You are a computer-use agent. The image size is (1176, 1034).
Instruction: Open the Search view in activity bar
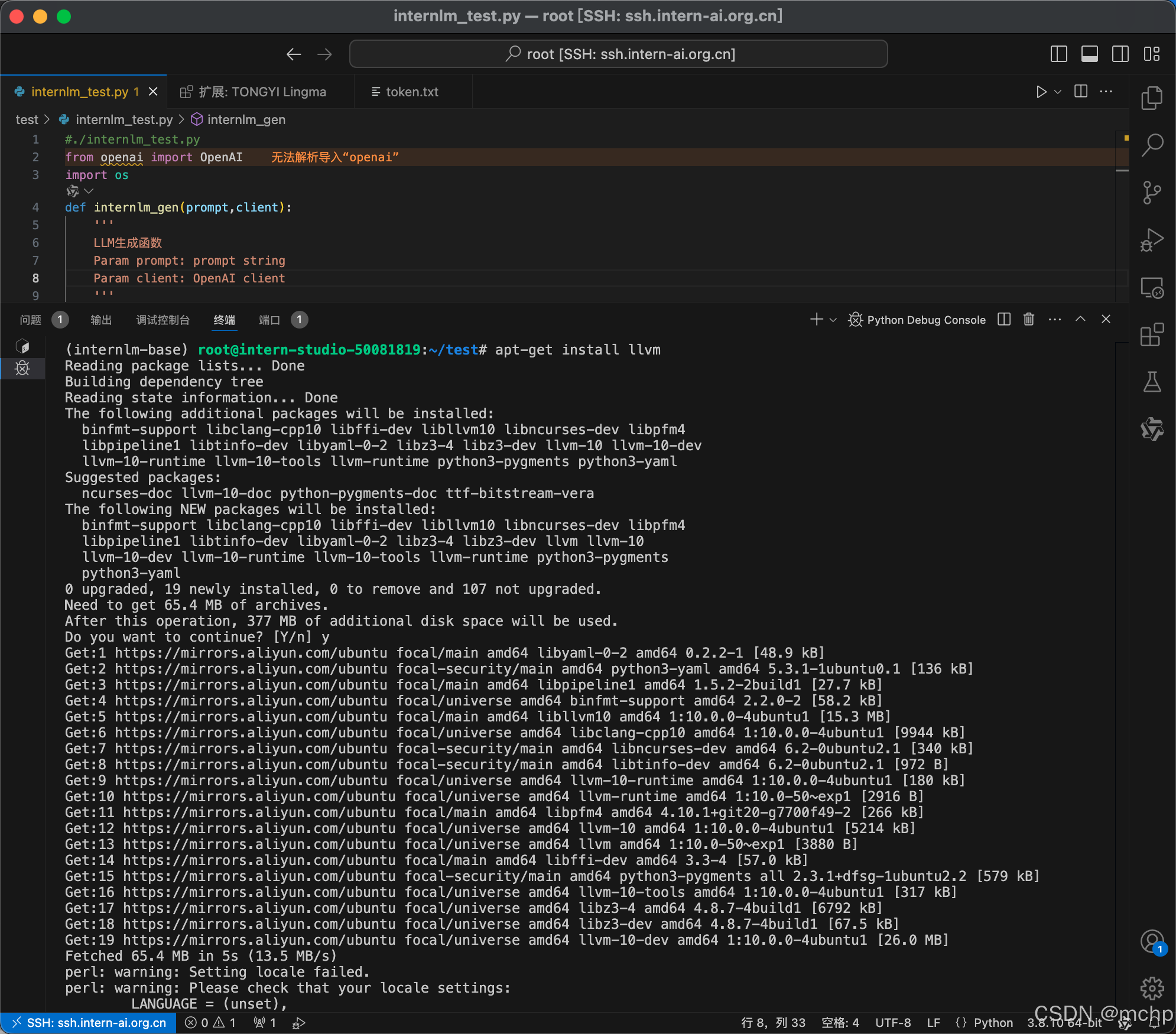tap(1151, 145)
